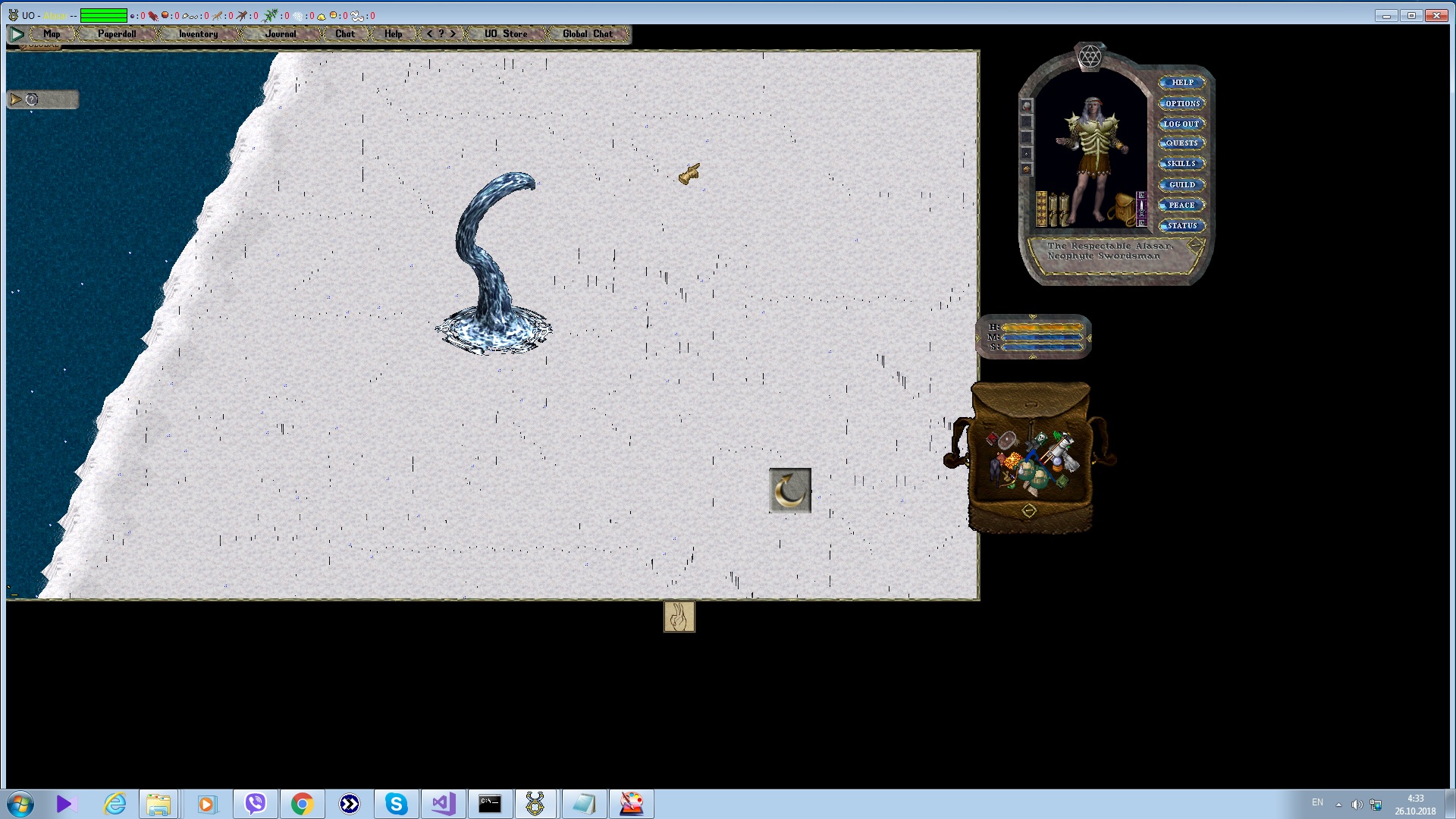Toggle PEACE war mode button
The image size is (1456, 819).
pyautogui.click(x=1181, y=206)
